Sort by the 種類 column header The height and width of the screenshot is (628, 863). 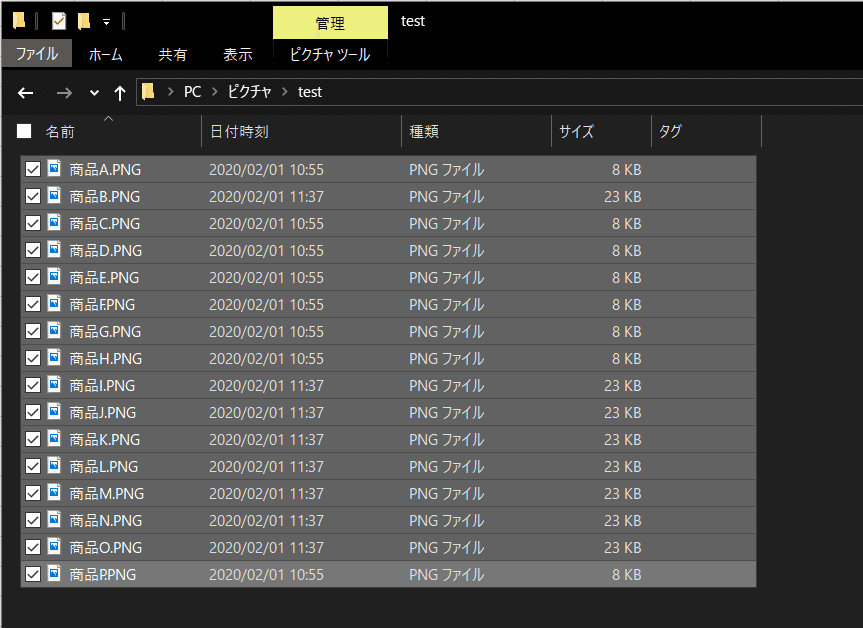tap(424, 132)
